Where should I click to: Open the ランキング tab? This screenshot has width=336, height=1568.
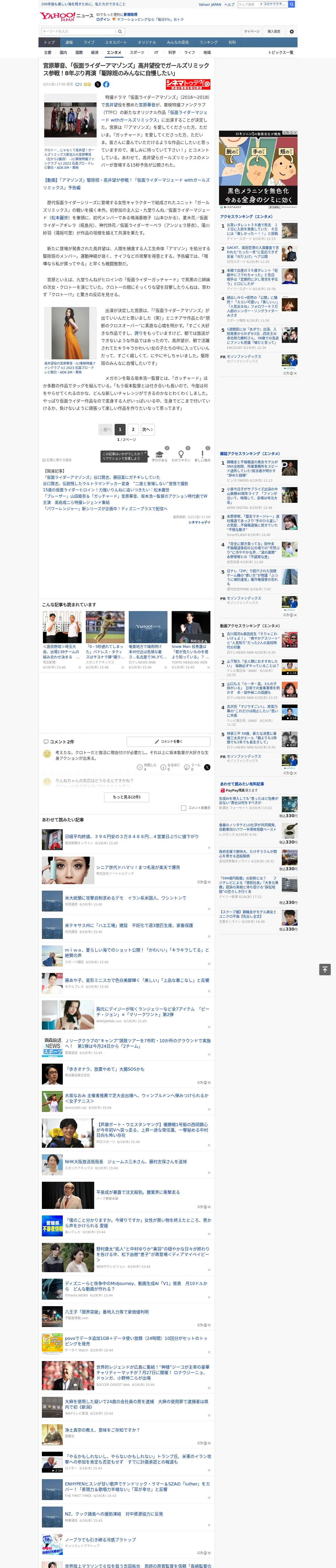(x=209, y=43)
